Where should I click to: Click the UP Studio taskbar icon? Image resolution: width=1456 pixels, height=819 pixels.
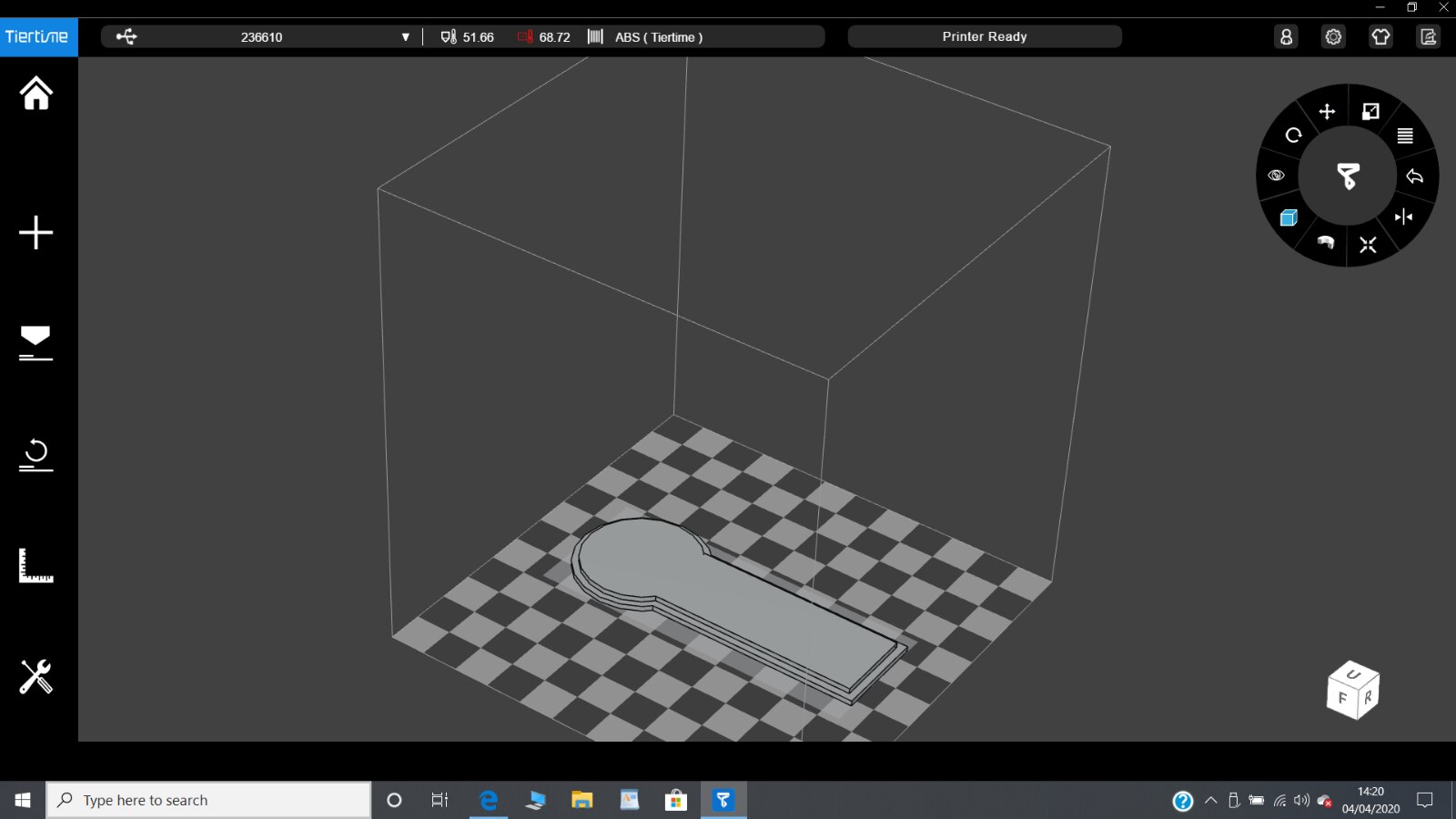coord(723,800)
